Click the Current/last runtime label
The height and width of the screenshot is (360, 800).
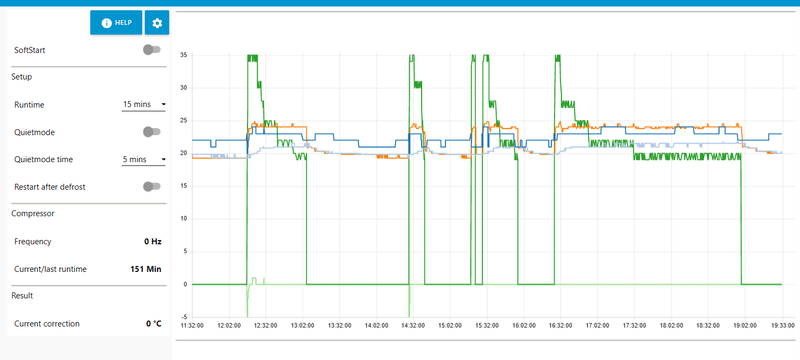(x=50, y=269)
